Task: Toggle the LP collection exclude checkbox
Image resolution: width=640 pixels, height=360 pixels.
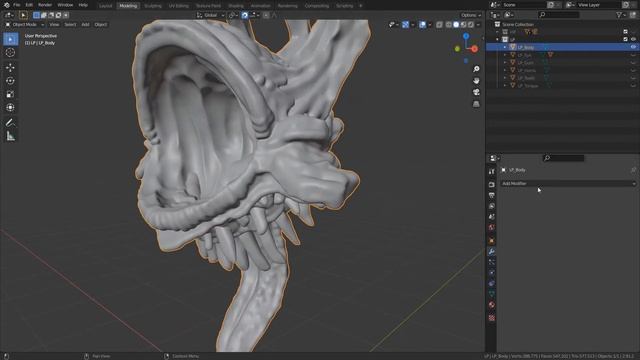Action: point(625,40)
